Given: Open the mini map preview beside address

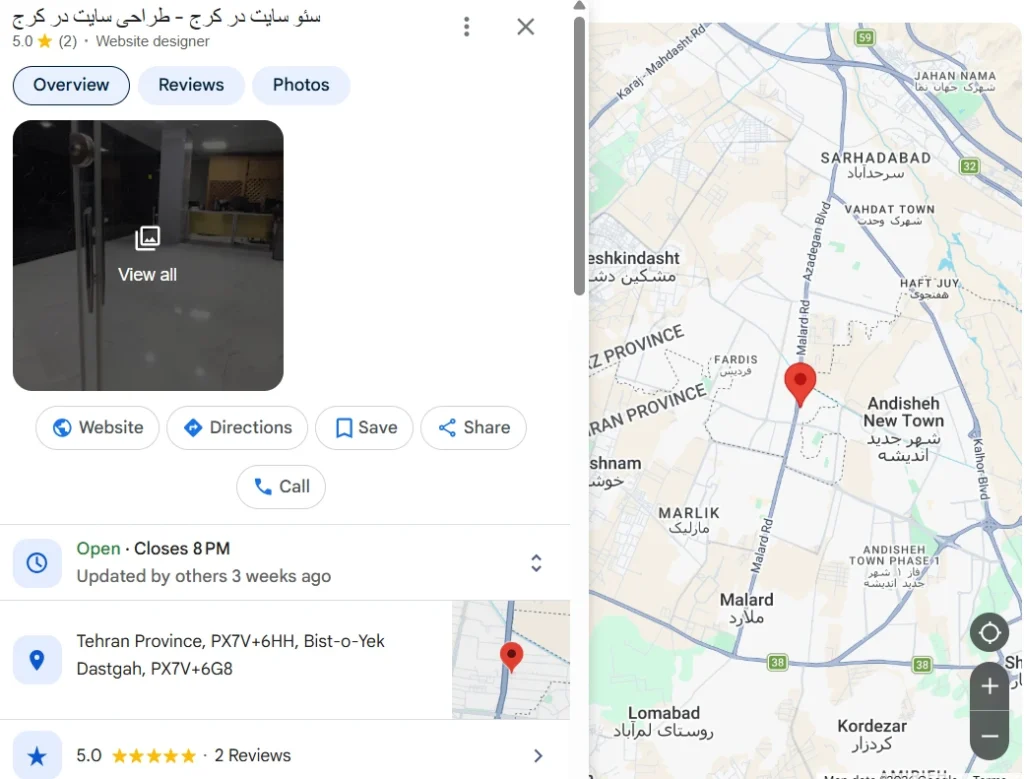Looking at the screenshot, I should point(511,660).
